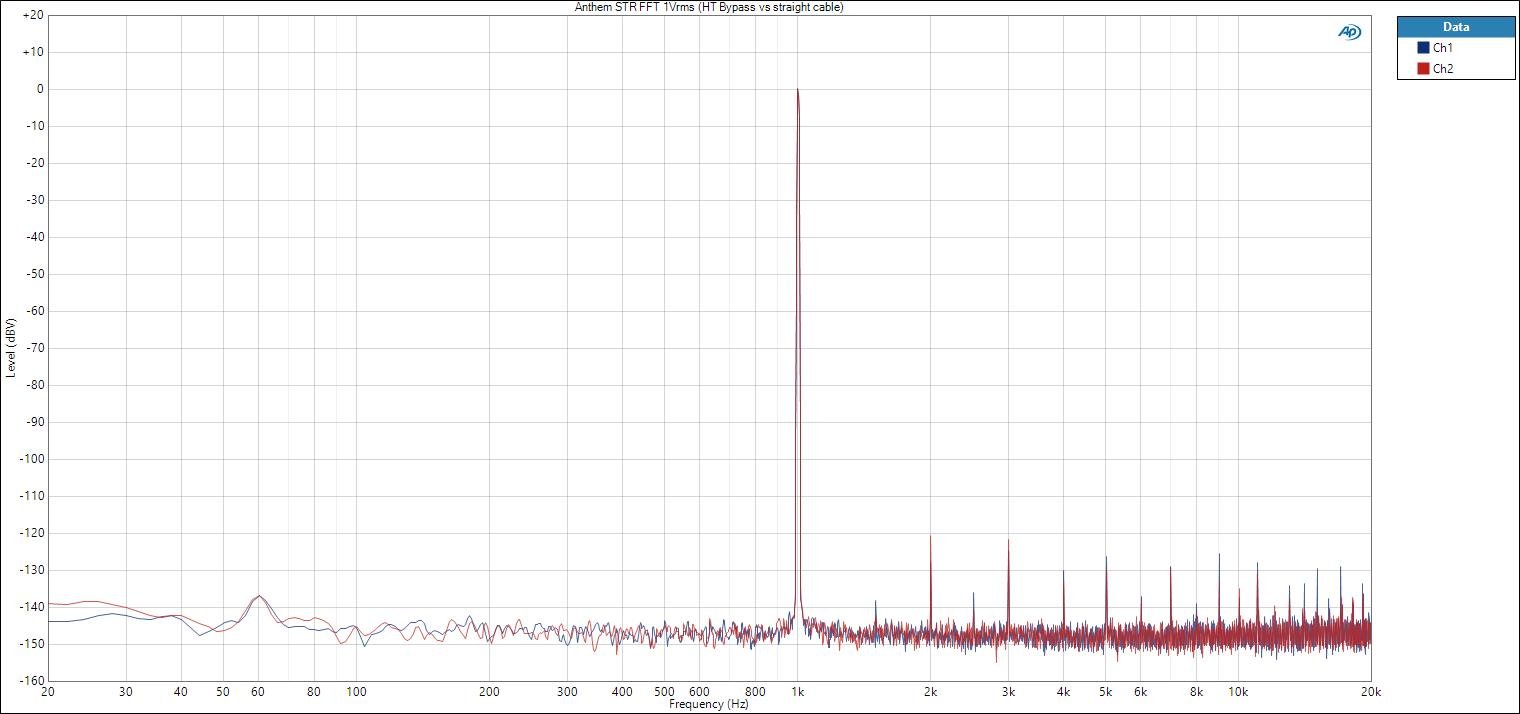Click the Data legend header
Image resolution: width=1520 pixels, height=714 pixels.
(1456, 27)
